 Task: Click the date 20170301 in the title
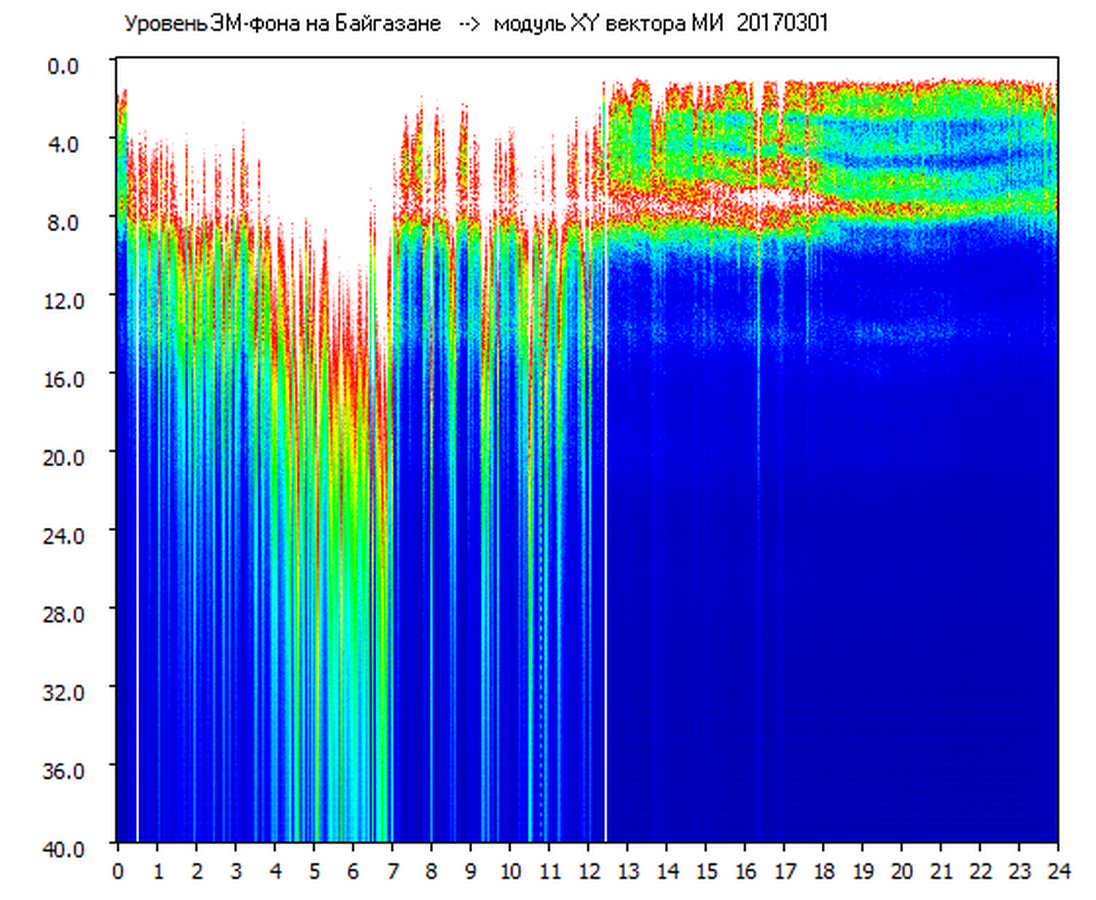click(x=782, y=24)
